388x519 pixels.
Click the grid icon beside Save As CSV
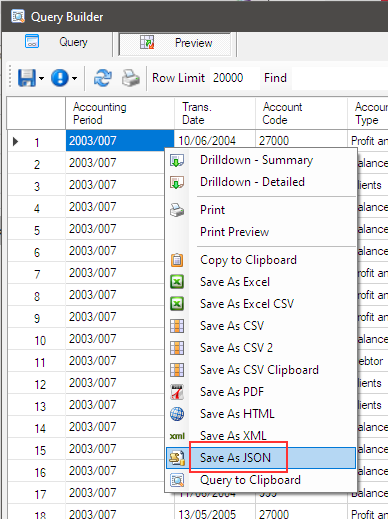(177, 326)
